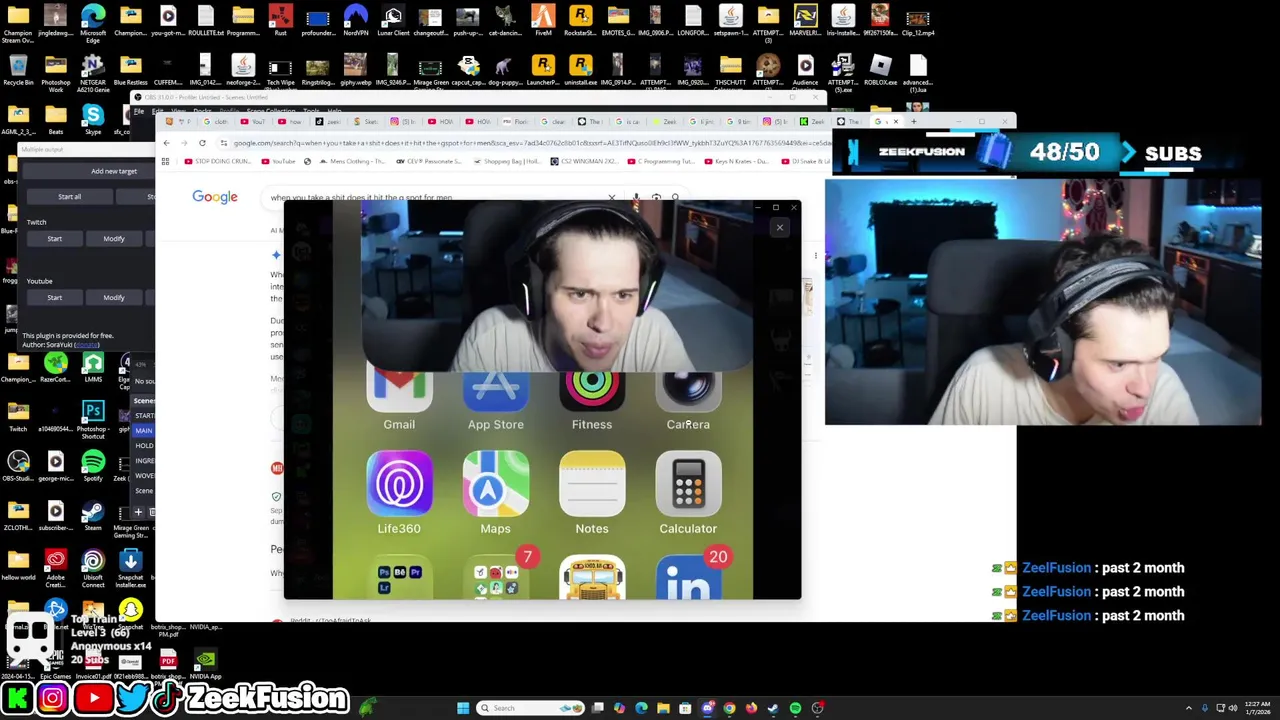Close the phone overlay with X button
The height and width of the screenshot is (720, 1280).
coord(780,228)
